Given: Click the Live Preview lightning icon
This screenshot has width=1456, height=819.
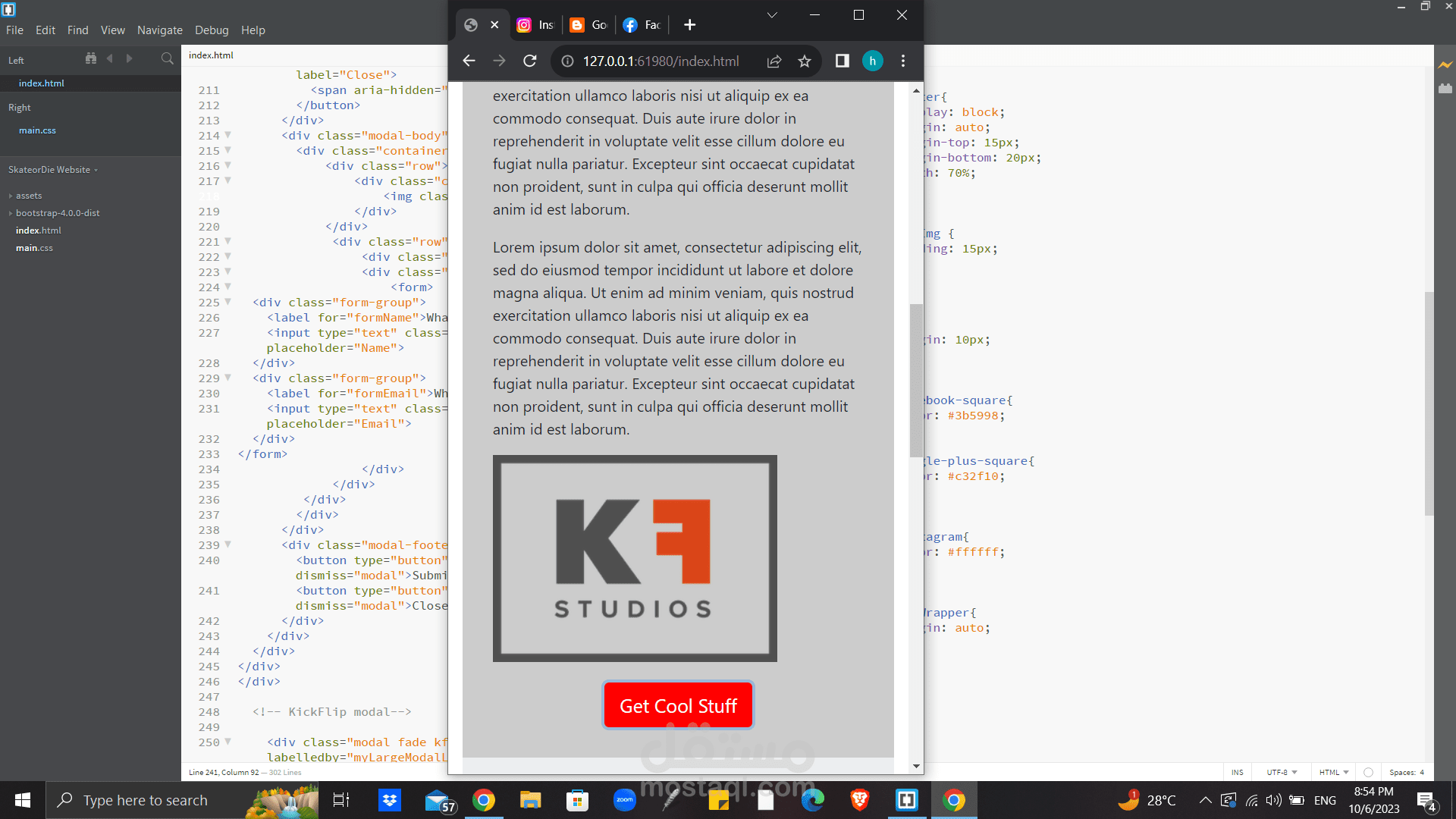Looking at the screenshot, I should [1445, 64].
